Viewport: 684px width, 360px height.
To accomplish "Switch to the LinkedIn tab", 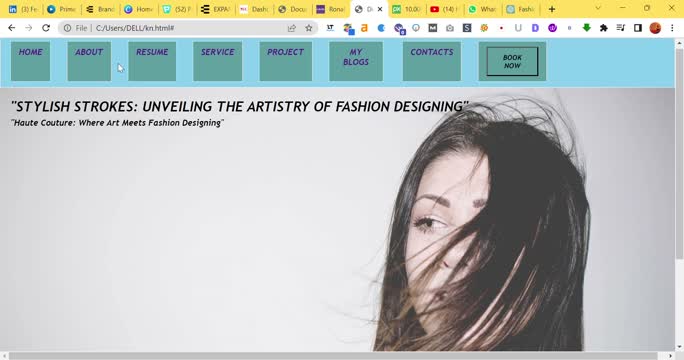I will pos(23,9).
